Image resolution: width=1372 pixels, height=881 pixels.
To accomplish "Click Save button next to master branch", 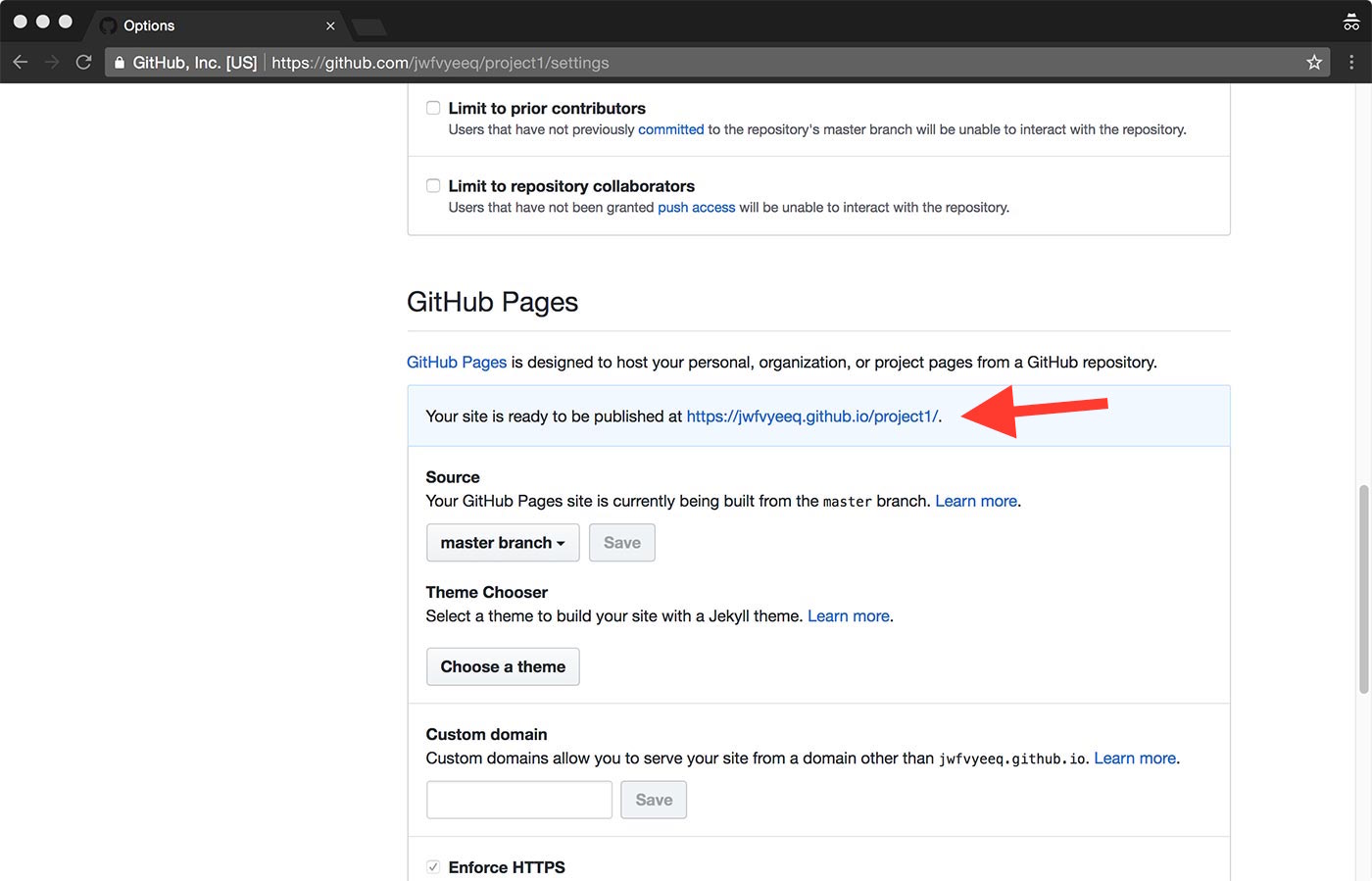I will click(622, 543).
